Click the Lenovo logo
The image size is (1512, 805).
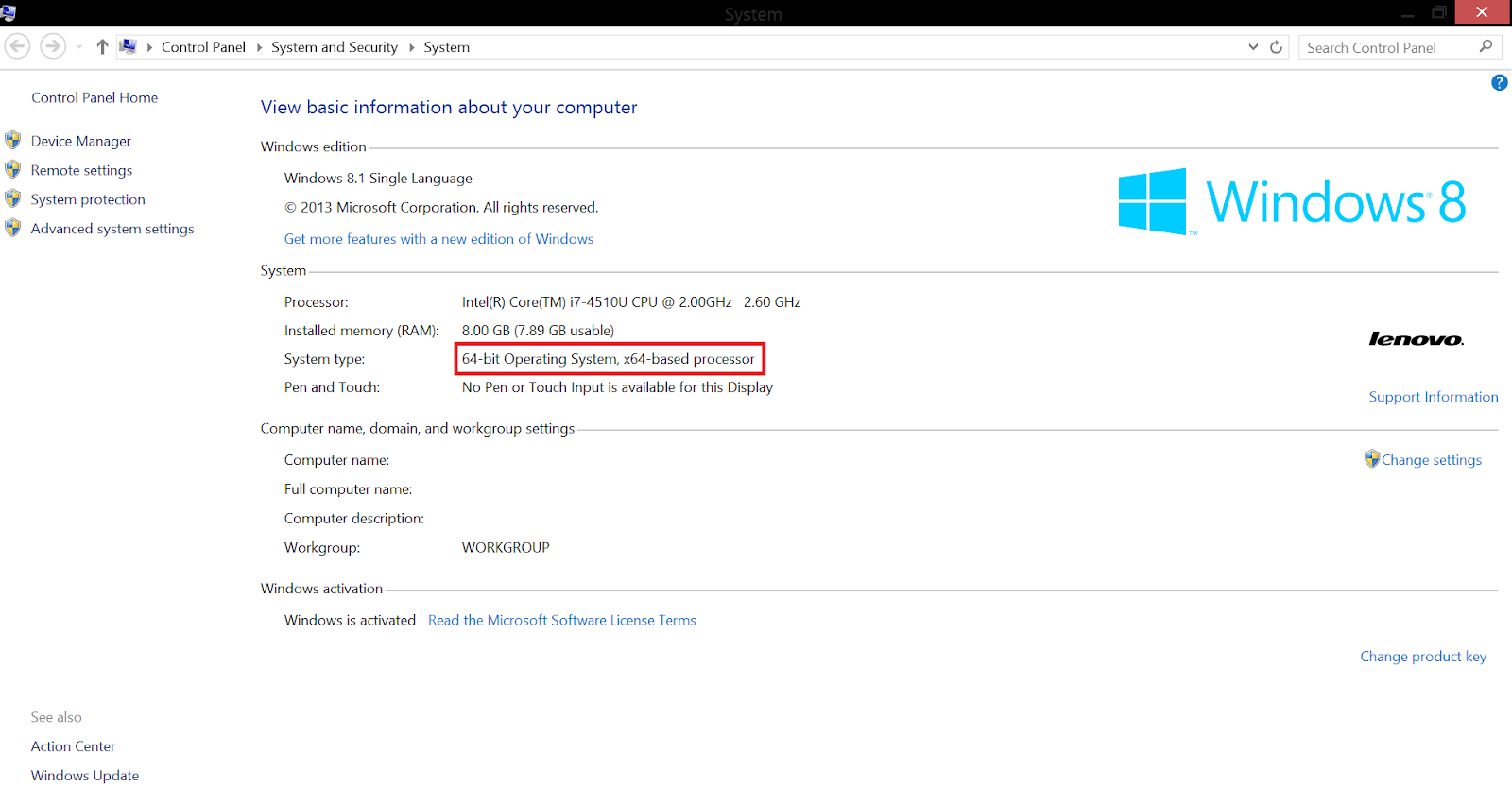click(1417, 339)
